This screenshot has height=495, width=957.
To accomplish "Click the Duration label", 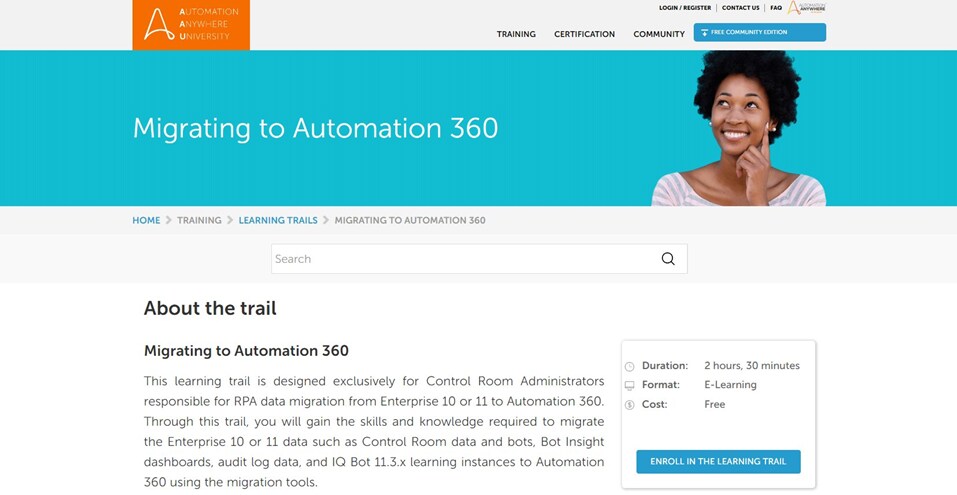I will (x=665, y=366).
